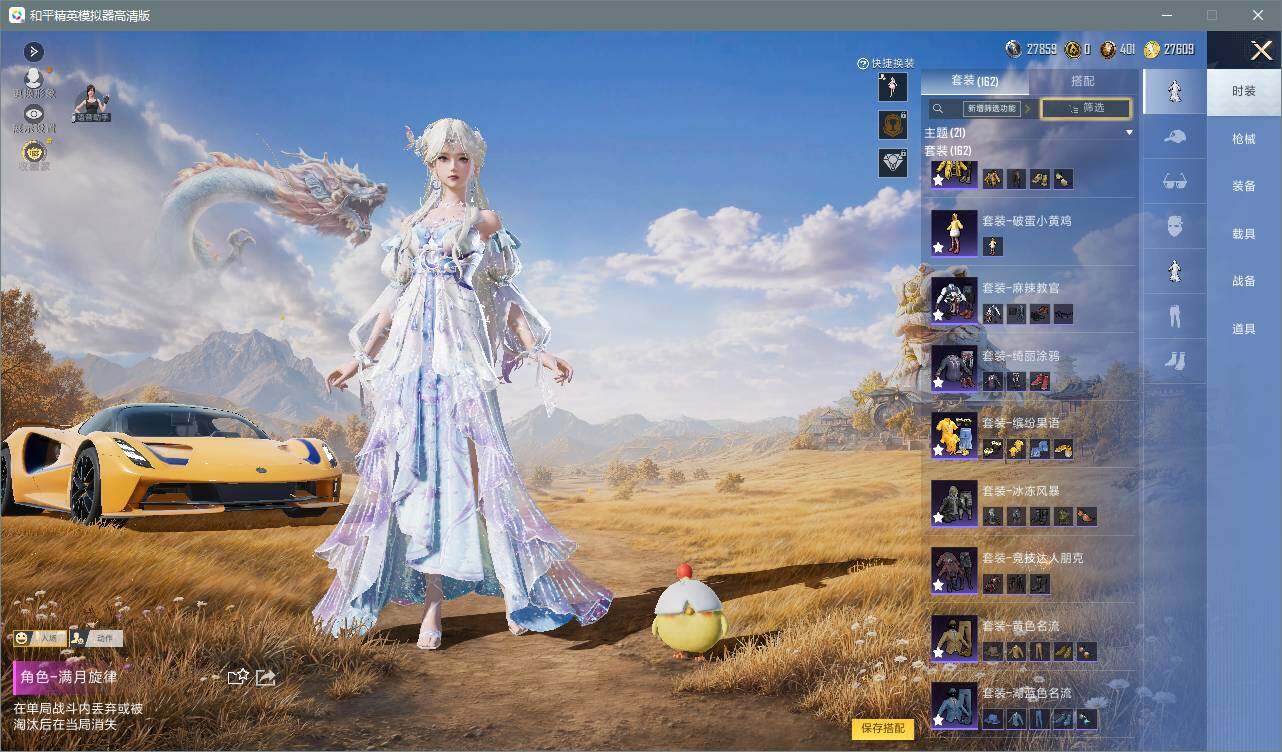This screenshot has width=1282, height=752.
Task: Open the 语音助手 voice assistant avatar
Action: [92, 103]
